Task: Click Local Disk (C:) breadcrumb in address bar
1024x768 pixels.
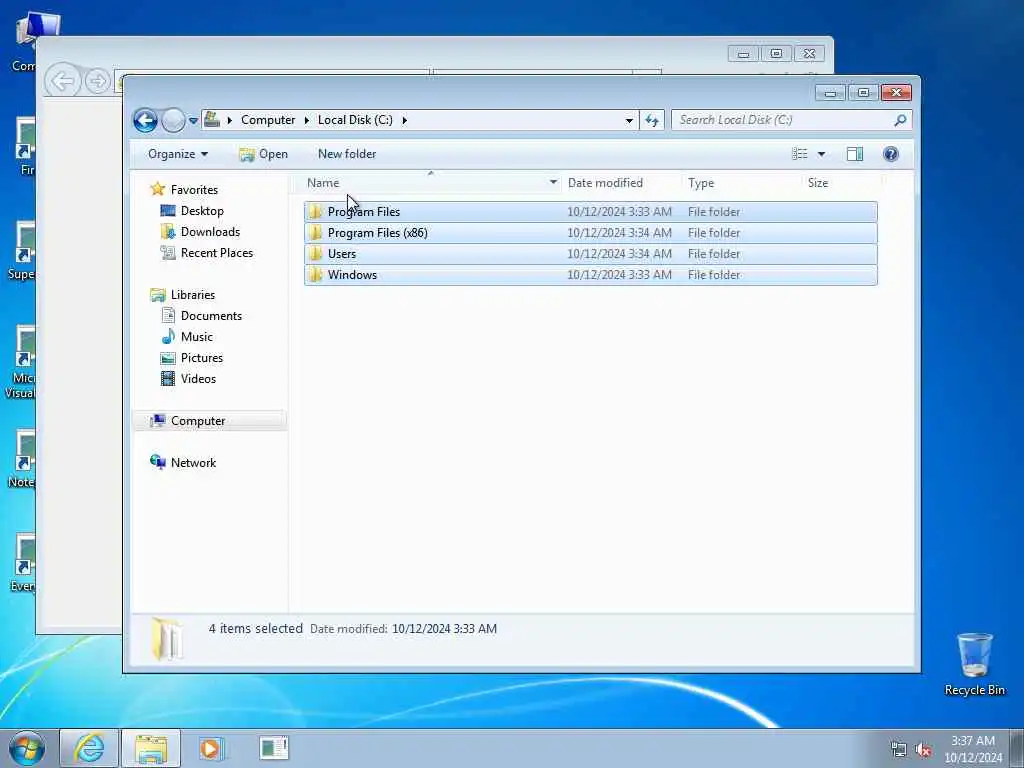Action: click(x=355, y=120)
